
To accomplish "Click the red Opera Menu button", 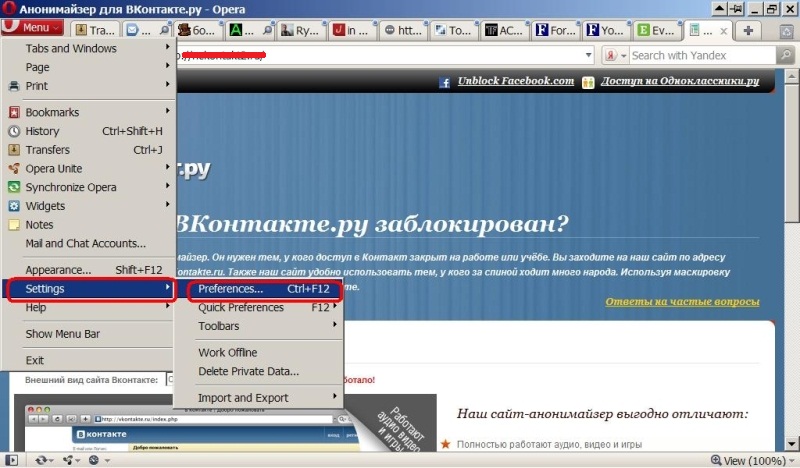I will [32, 28].
